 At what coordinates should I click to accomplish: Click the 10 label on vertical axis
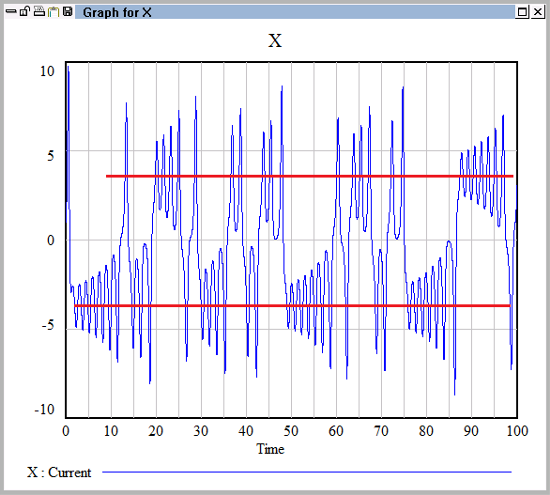(x=47, y=71)
